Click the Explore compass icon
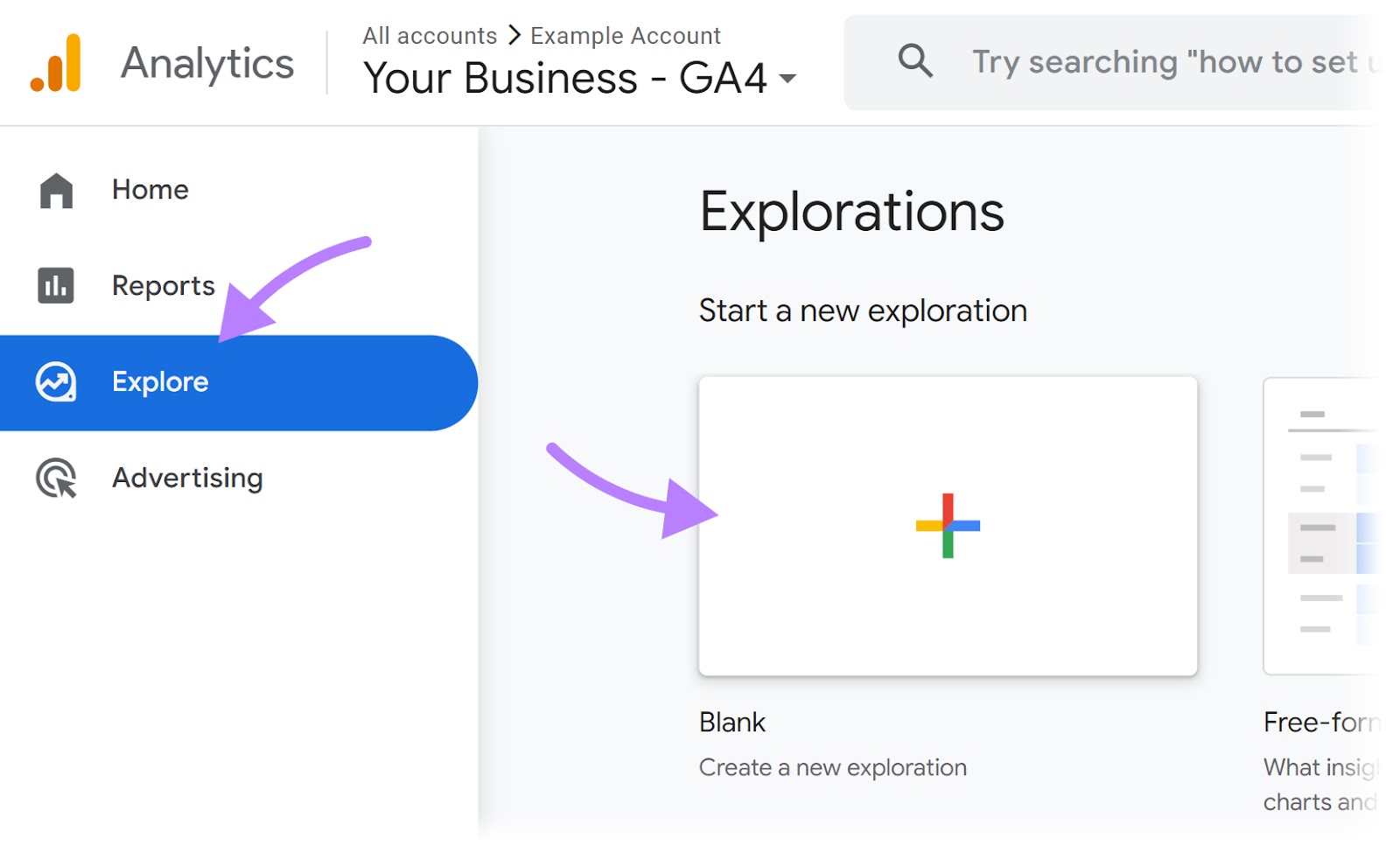1400x853 pixels. [x=54, y=382]
